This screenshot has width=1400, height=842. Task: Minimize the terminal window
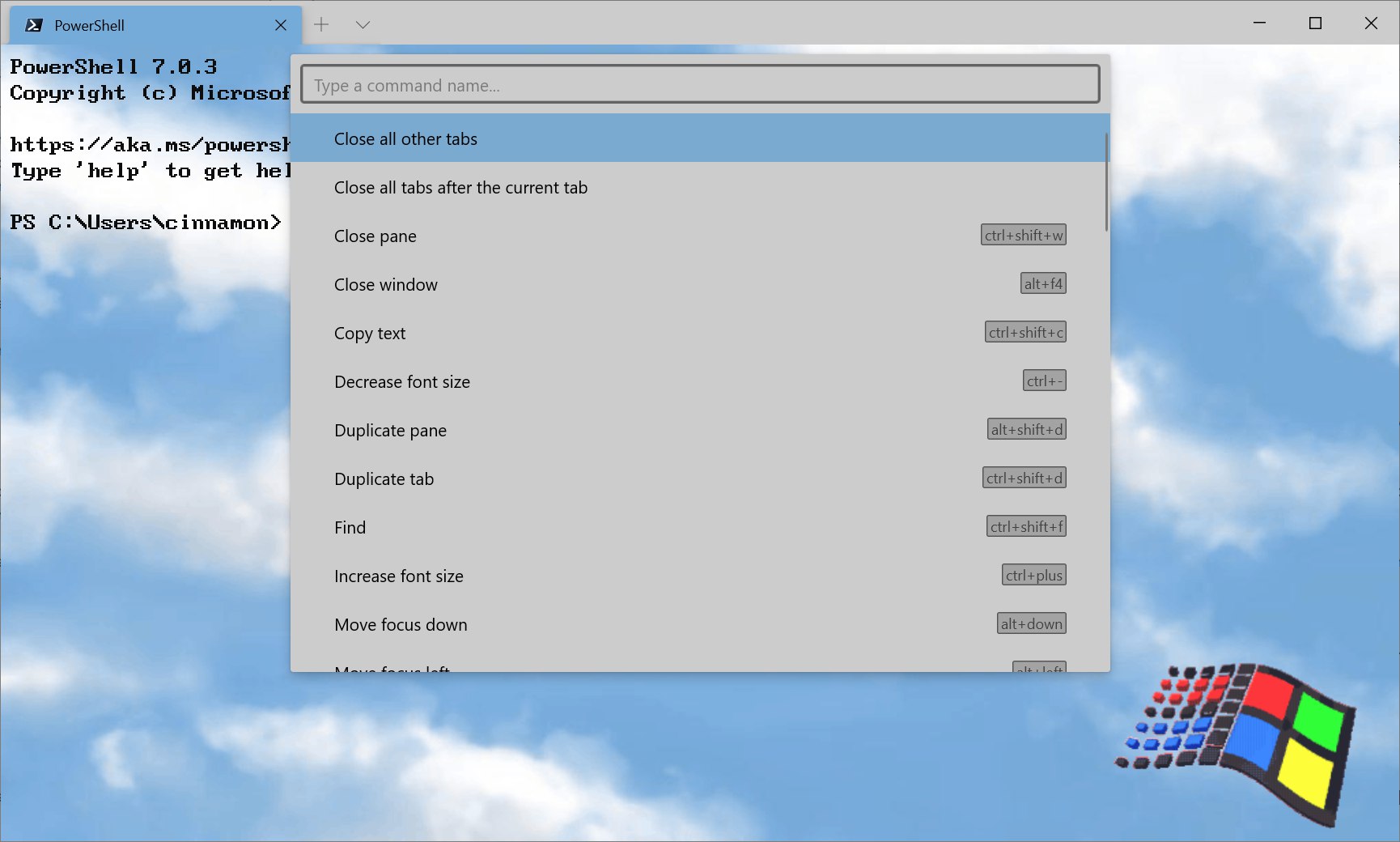pyautogui.click(x=1259, y=23)
